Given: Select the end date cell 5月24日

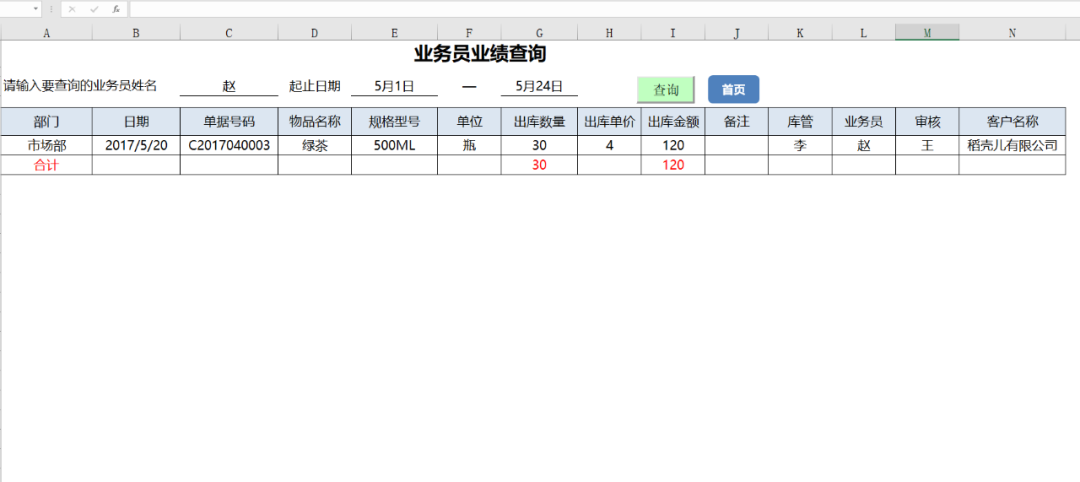Looking at the screenshot, I should [539, 86].
